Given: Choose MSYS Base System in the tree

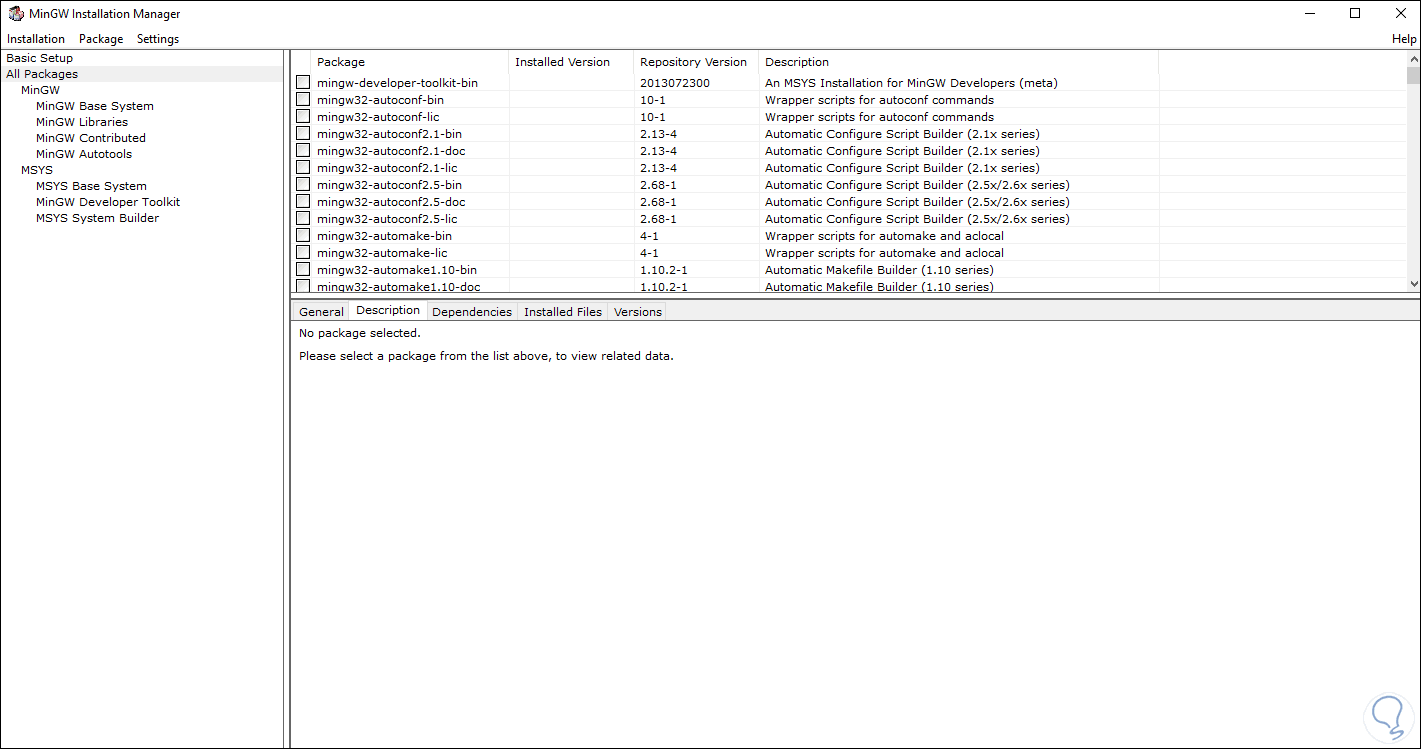Looking at the screenshot, I should click(91, 186).
